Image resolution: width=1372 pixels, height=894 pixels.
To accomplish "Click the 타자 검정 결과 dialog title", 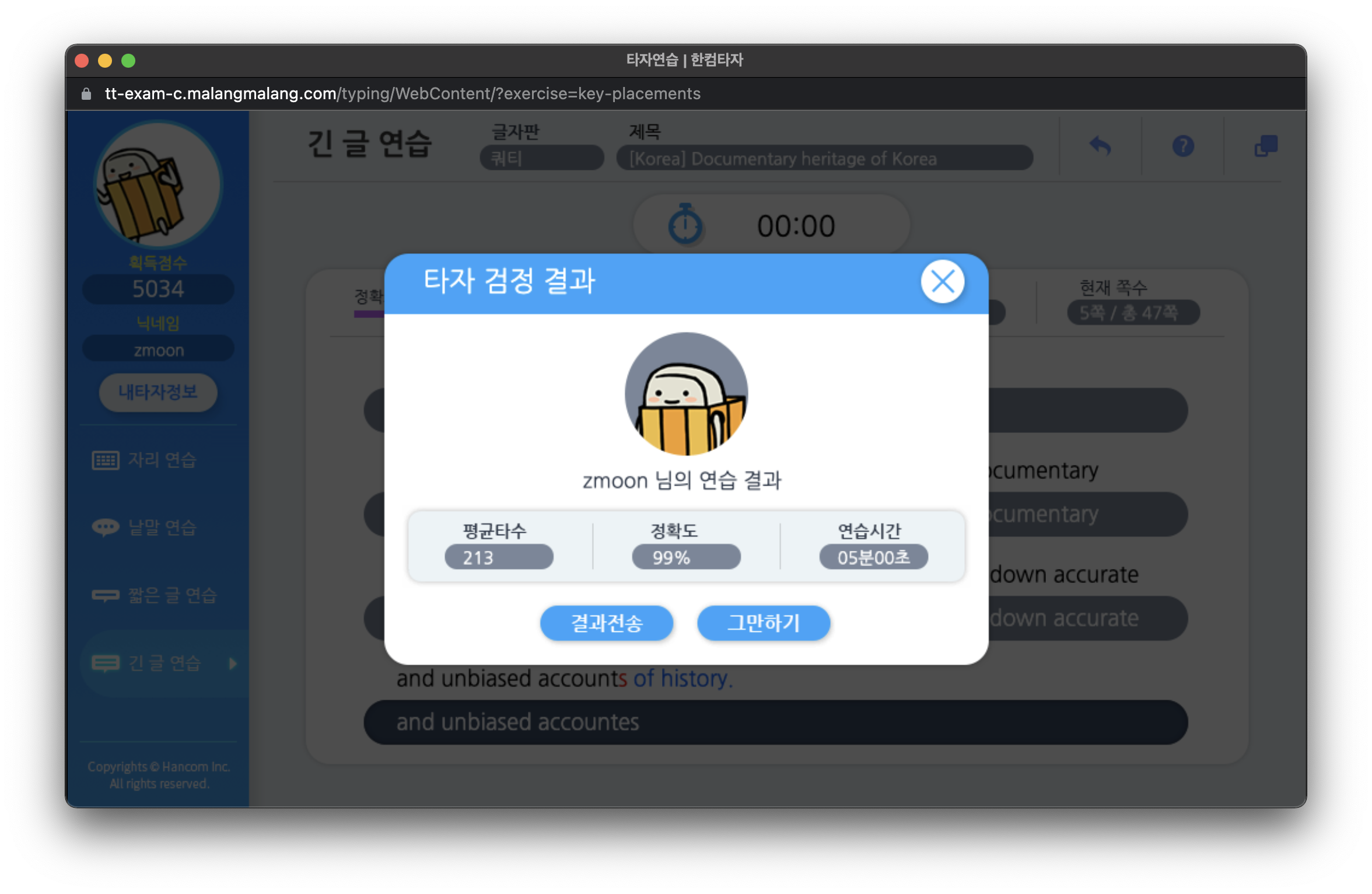I will [509, 281].
